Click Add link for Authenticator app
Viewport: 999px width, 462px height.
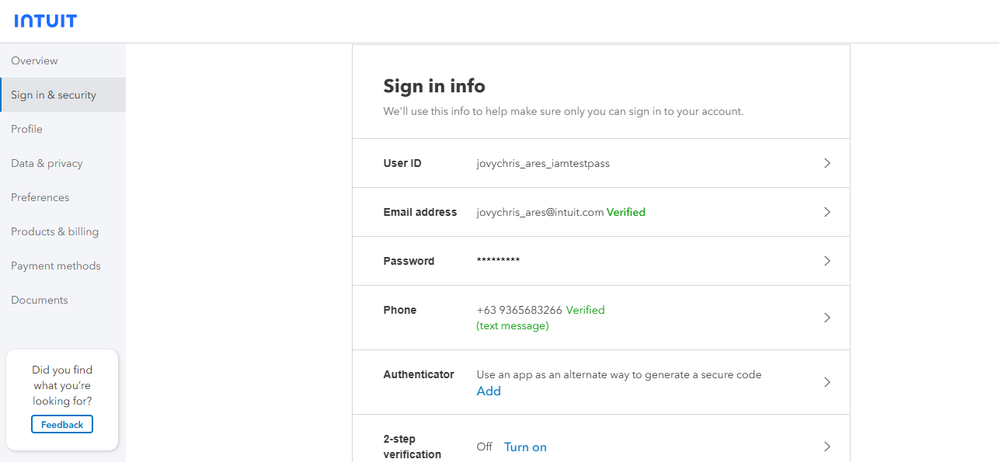489,391
